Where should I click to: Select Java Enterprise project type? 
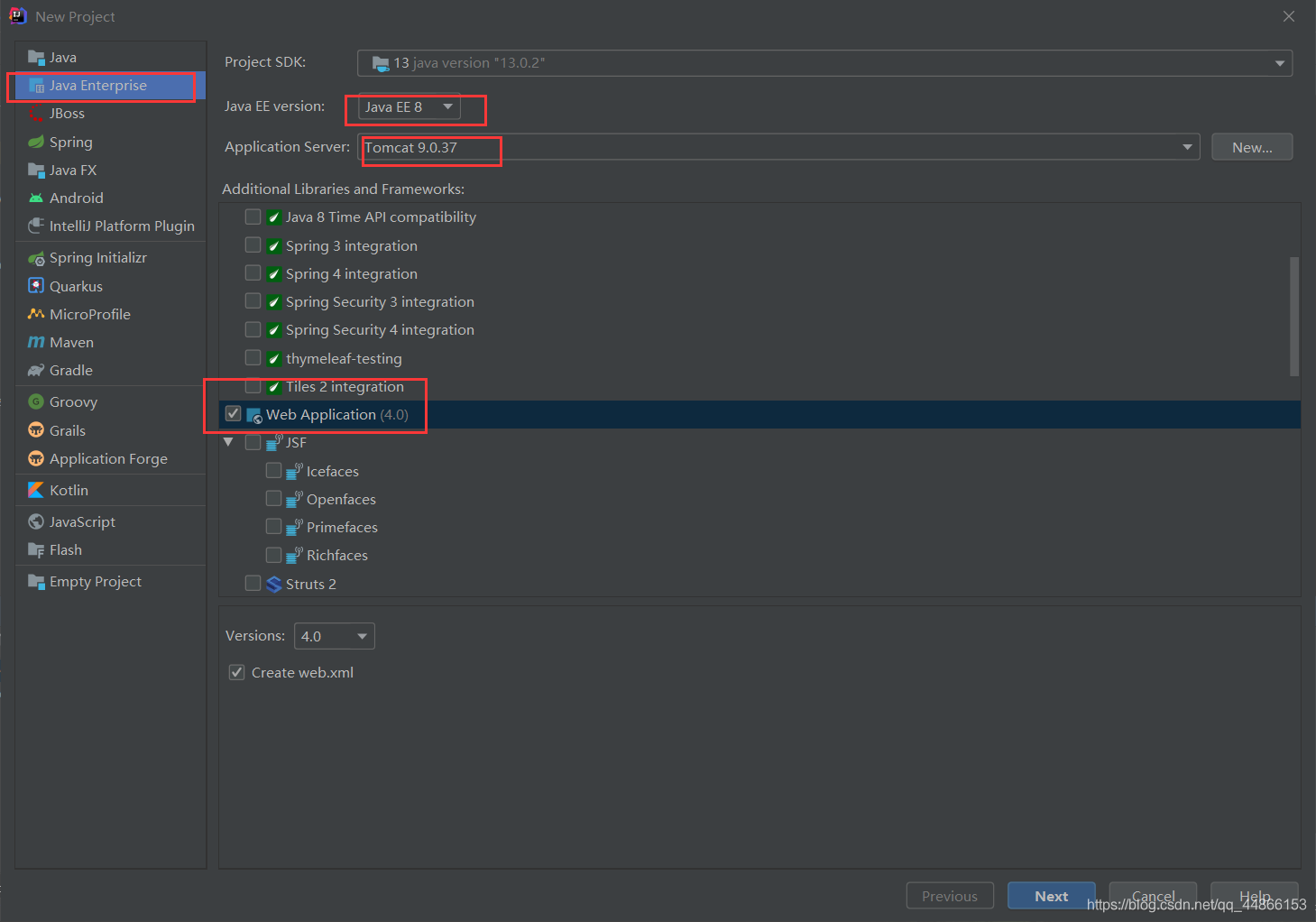110,86
